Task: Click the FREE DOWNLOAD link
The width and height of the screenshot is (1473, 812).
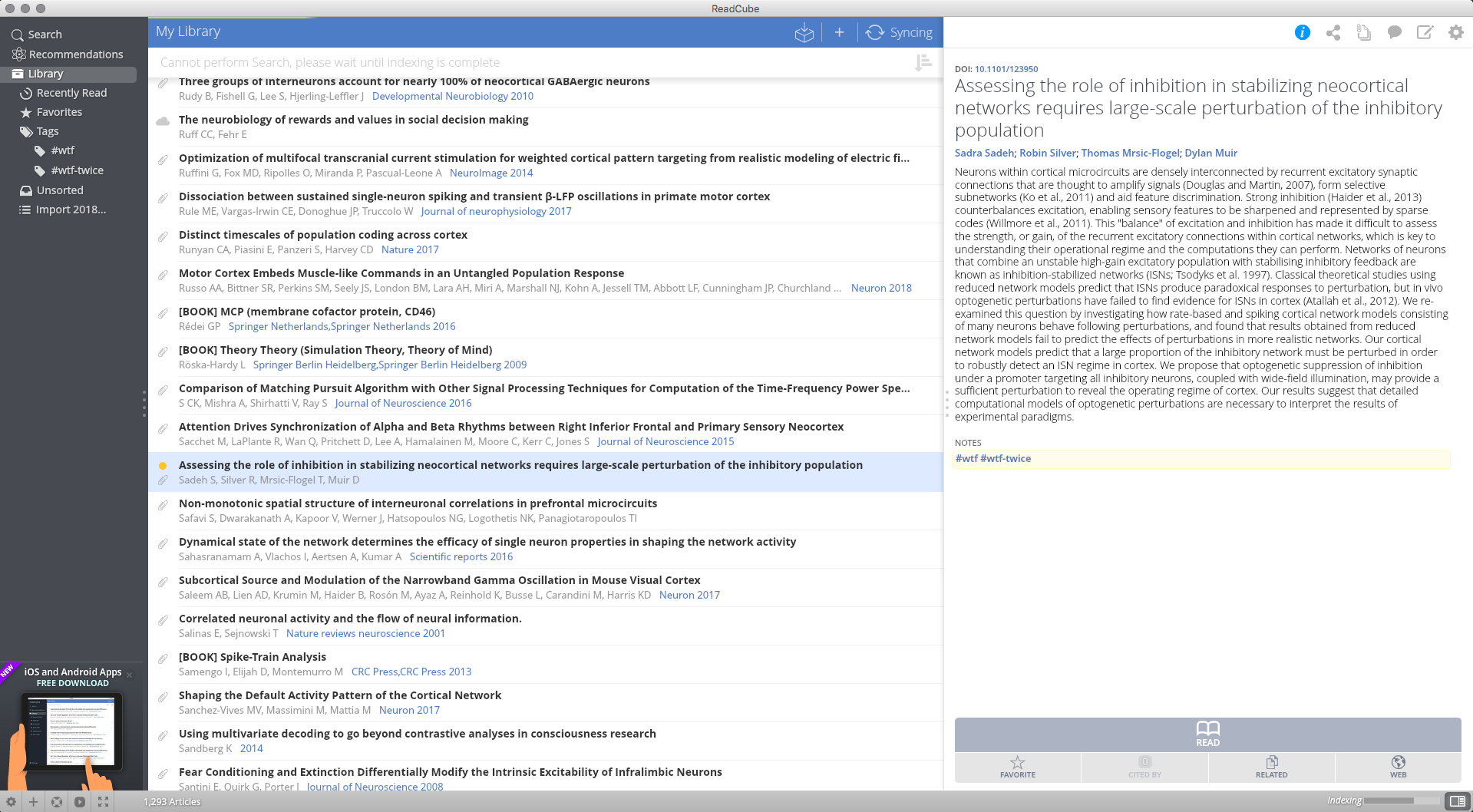Action: tap(73, 683)
